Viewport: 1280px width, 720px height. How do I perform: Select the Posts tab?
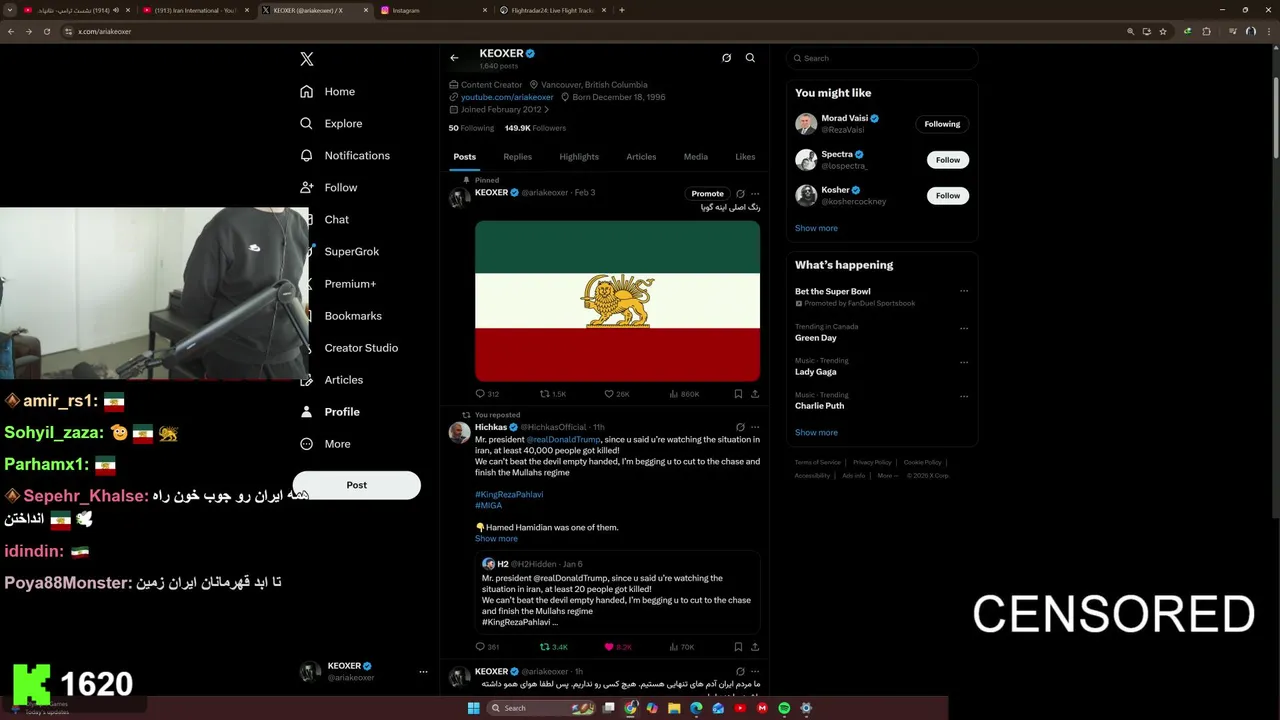tap(464, 156)
